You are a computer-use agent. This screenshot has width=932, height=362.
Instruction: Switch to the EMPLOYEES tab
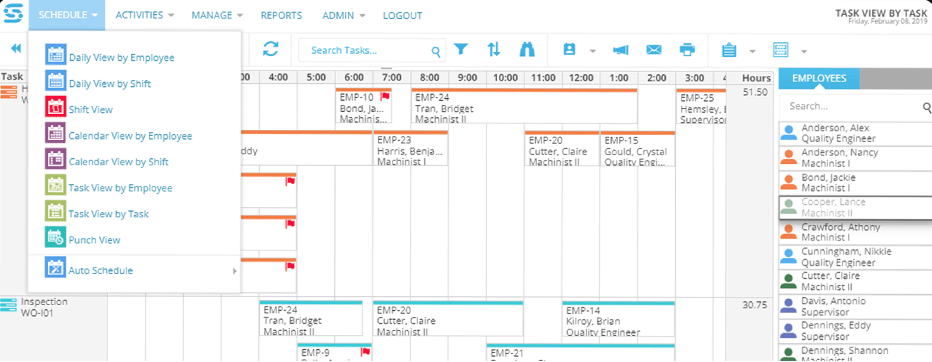[x=818, y=78]
